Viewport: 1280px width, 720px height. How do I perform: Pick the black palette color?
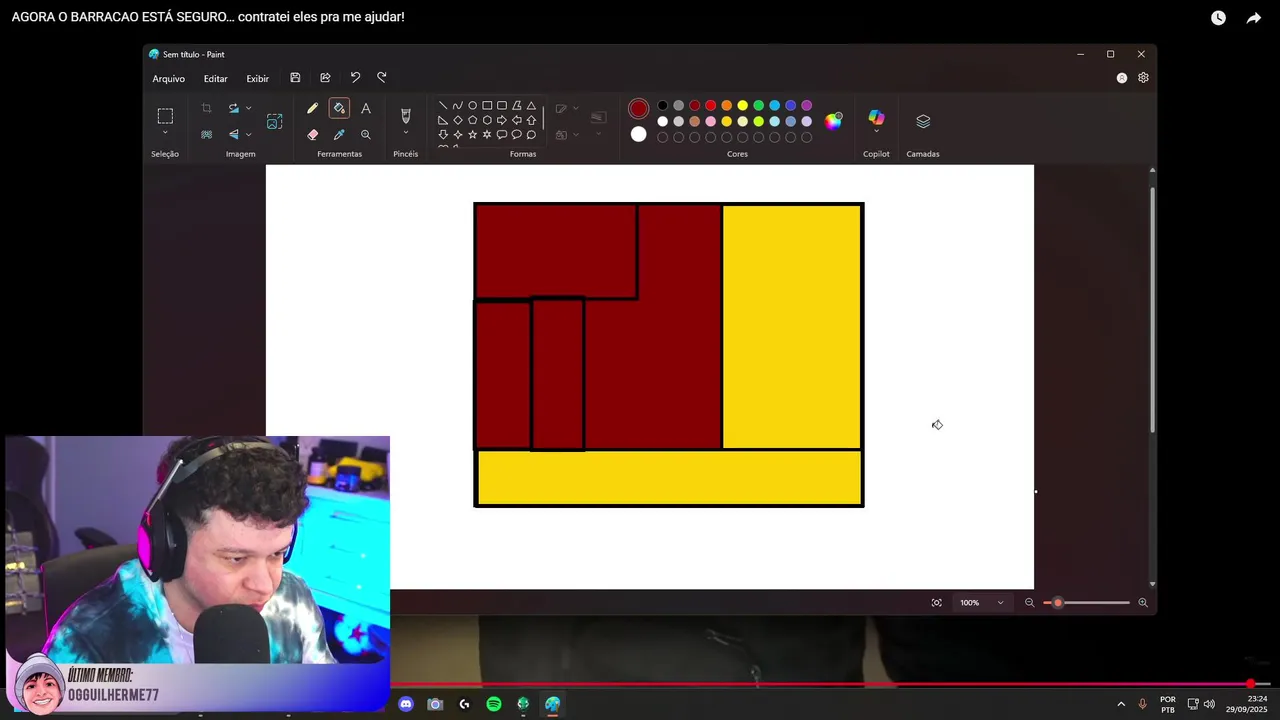tap(662, 105)
